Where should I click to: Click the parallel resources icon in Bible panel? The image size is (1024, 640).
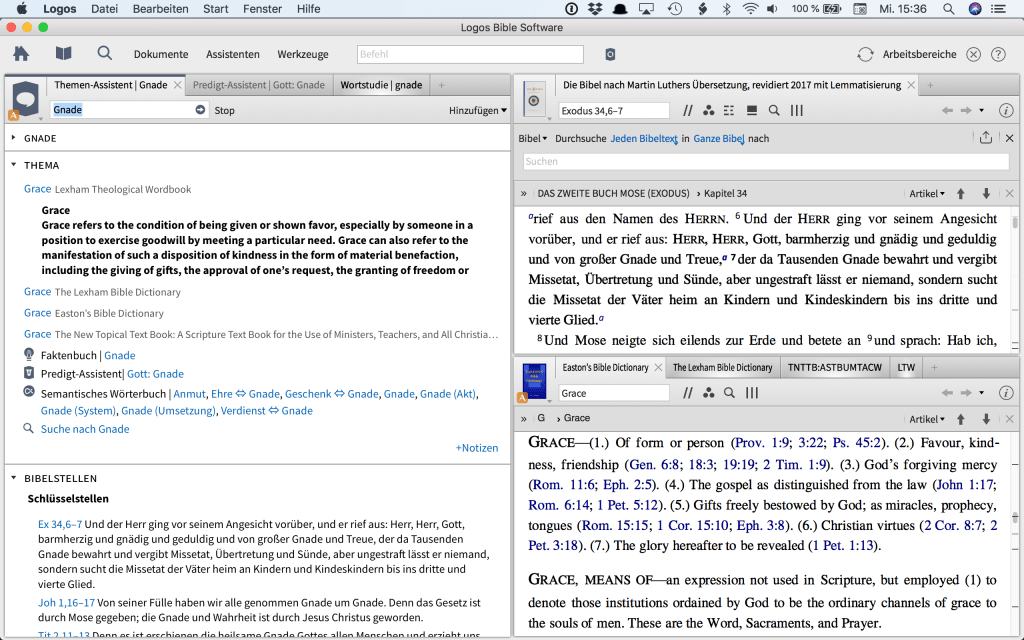[688, 110]
